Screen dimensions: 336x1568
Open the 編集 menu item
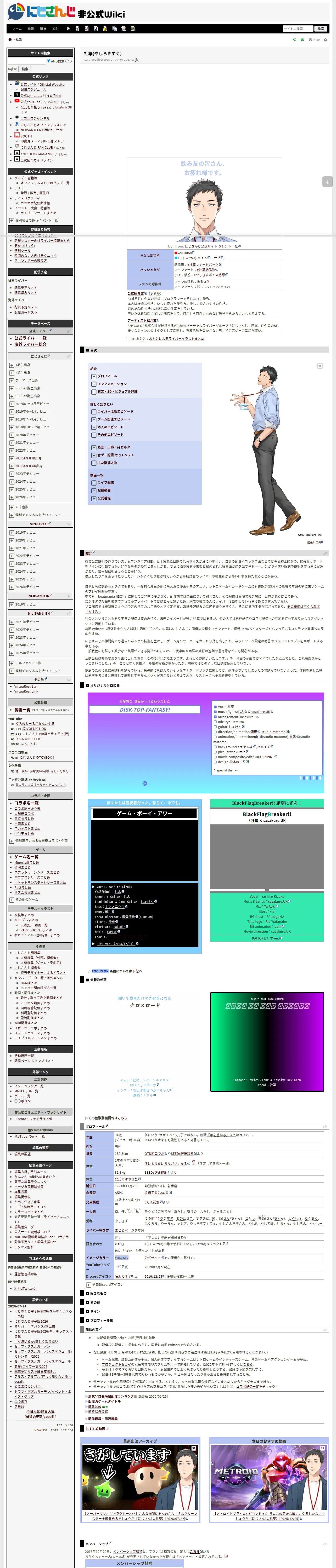coord(43,28)
